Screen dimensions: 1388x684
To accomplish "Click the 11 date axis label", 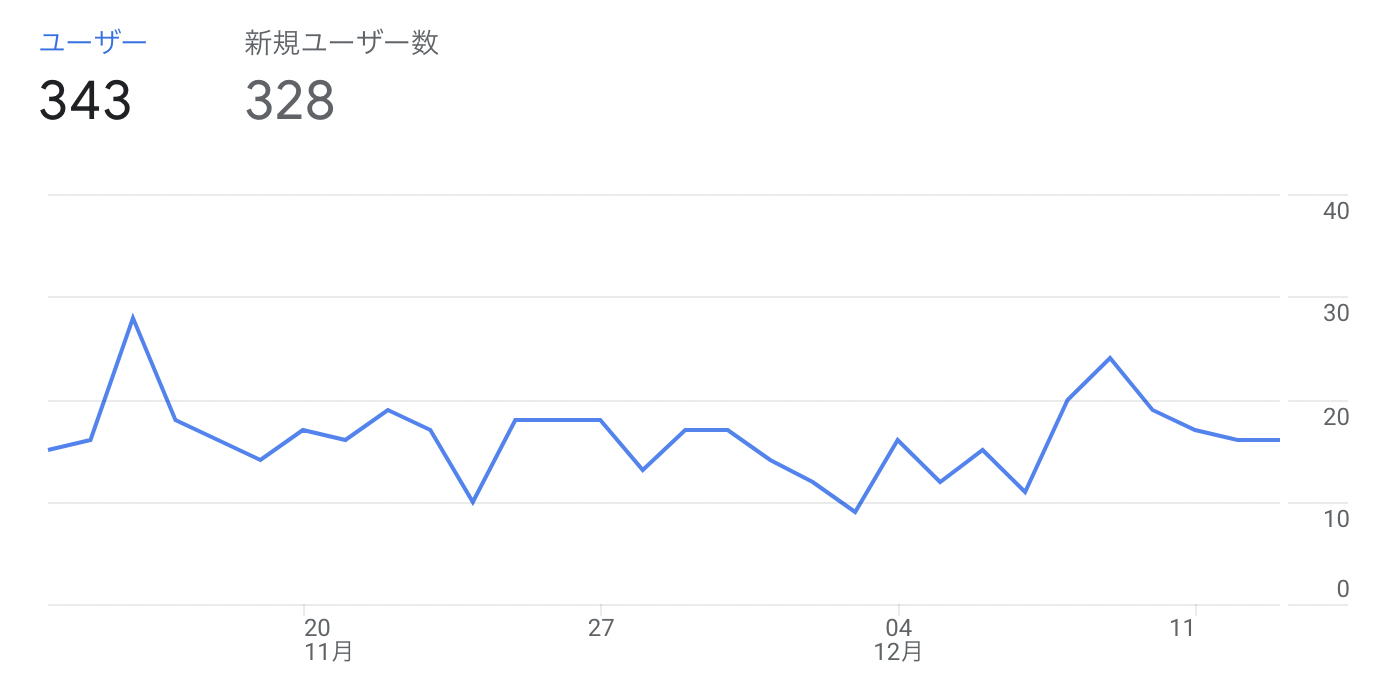I will point(1183,628).
